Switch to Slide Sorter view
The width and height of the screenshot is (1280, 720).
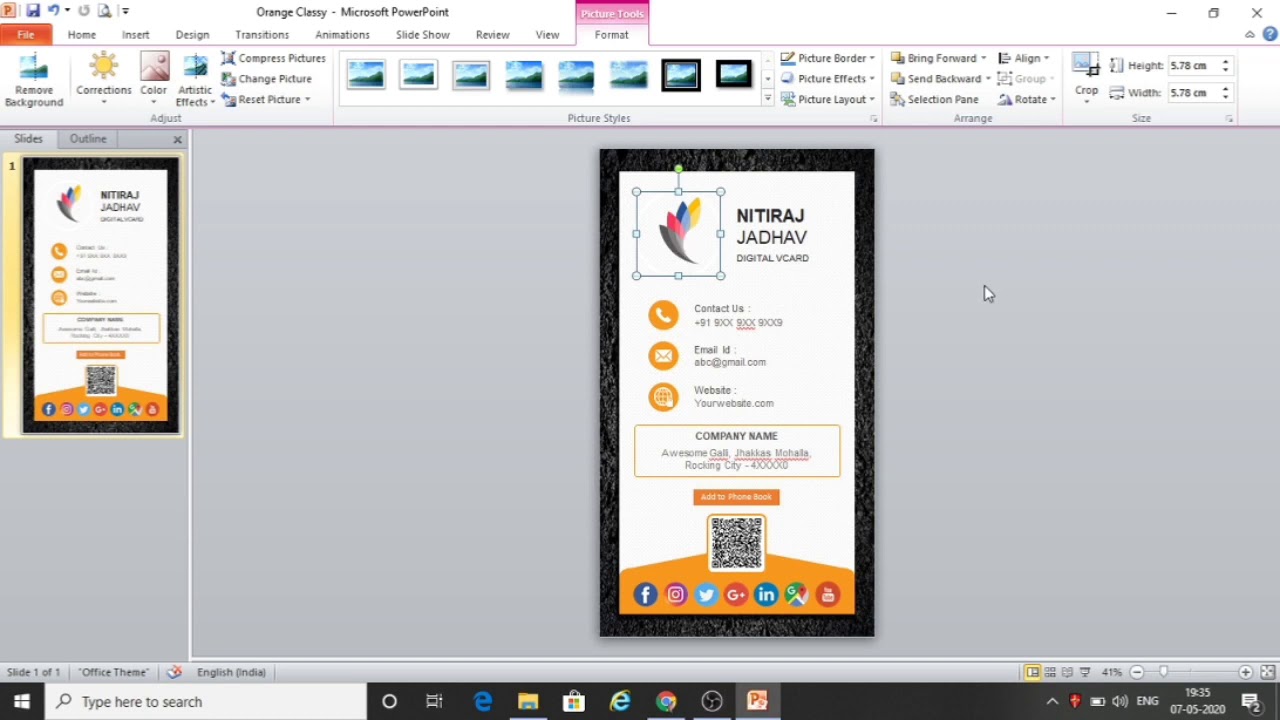(1050, 672)
